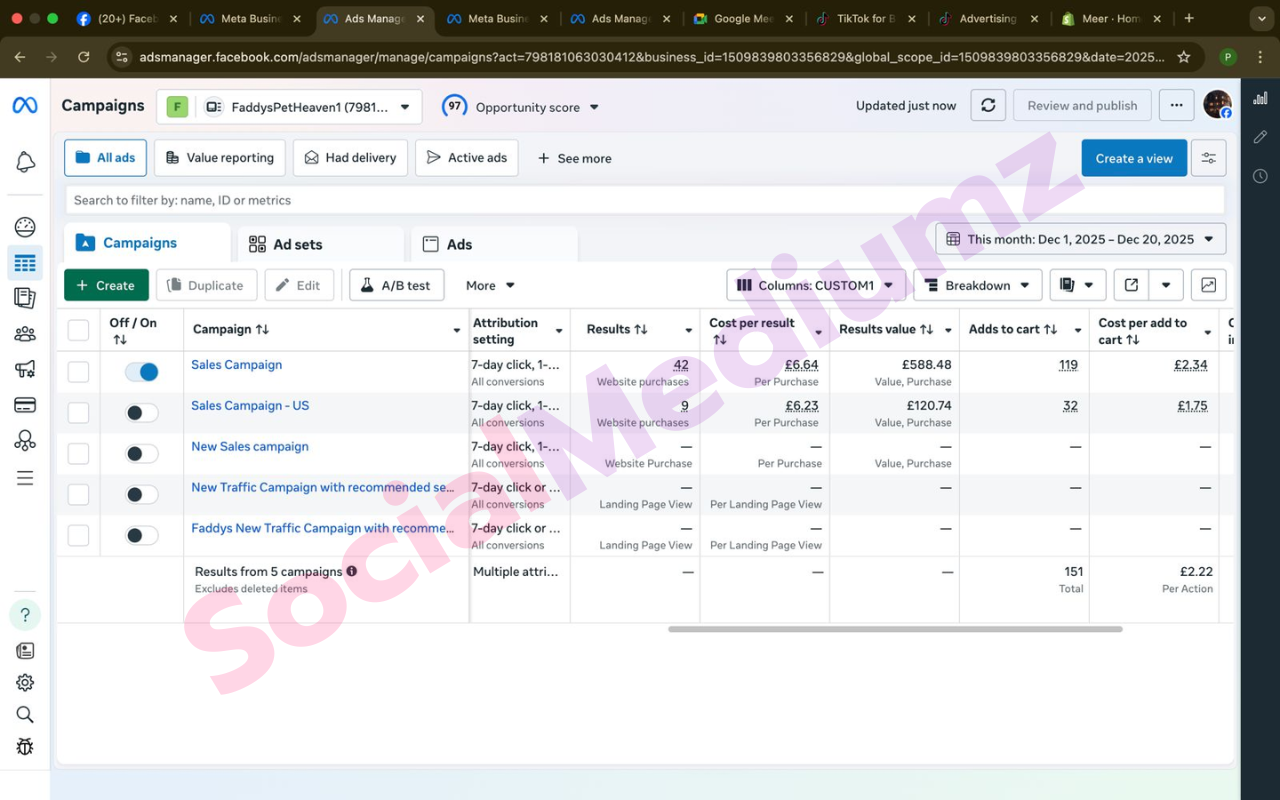Expand the Breakdown dropdown
Screen dimensions: 1280x800
point(977,285)
